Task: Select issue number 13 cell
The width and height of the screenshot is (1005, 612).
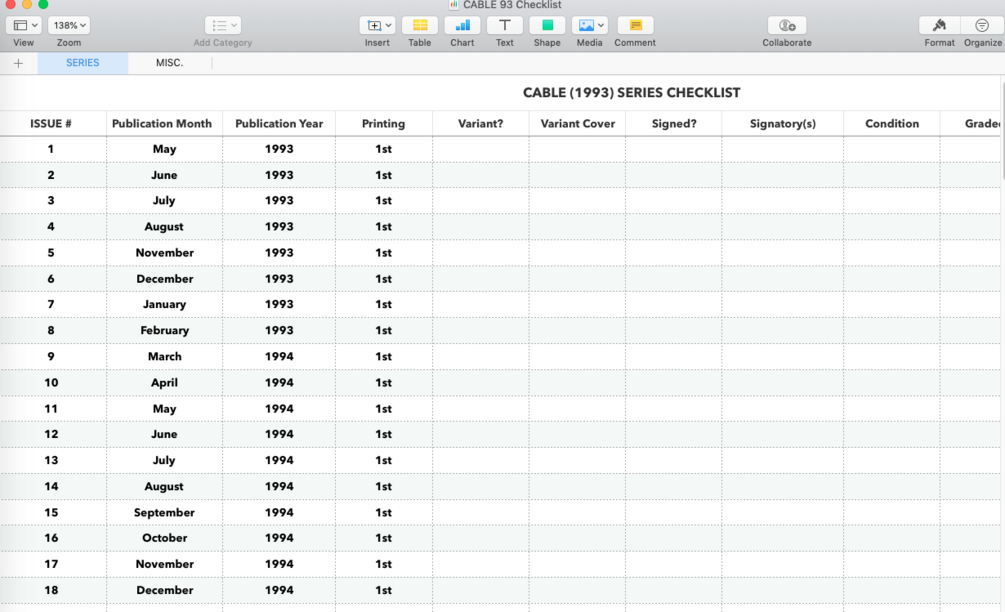Action: (x=51, y=460)
